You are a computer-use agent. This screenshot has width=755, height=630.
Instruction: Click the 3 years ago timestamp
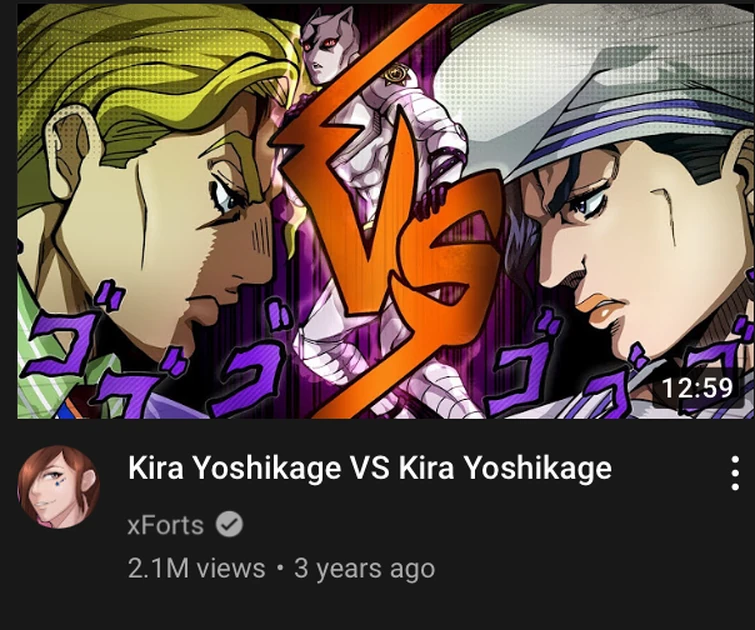click(364, 568)
